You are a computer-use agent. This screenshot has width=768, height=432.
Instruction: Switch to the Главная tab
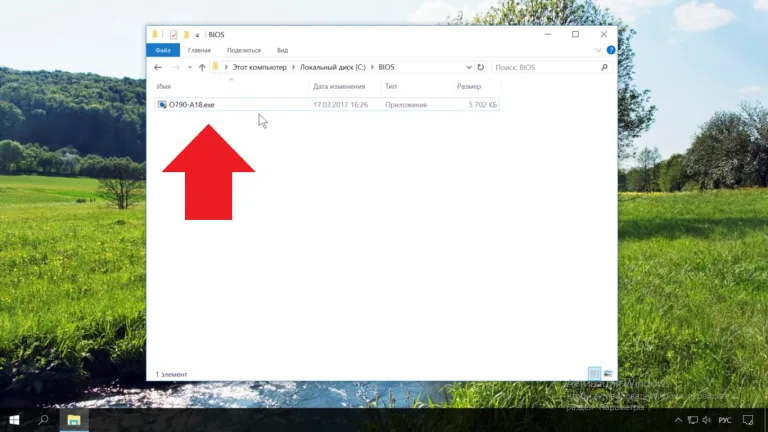(199, 50)
